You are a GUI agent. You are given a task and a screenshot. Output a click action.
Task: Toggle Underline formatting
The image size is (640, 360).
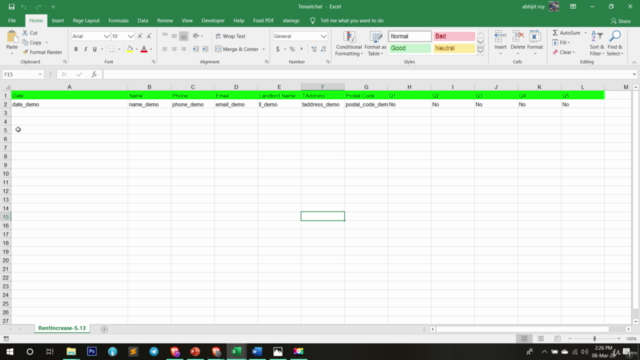click(x=95, y=49)
